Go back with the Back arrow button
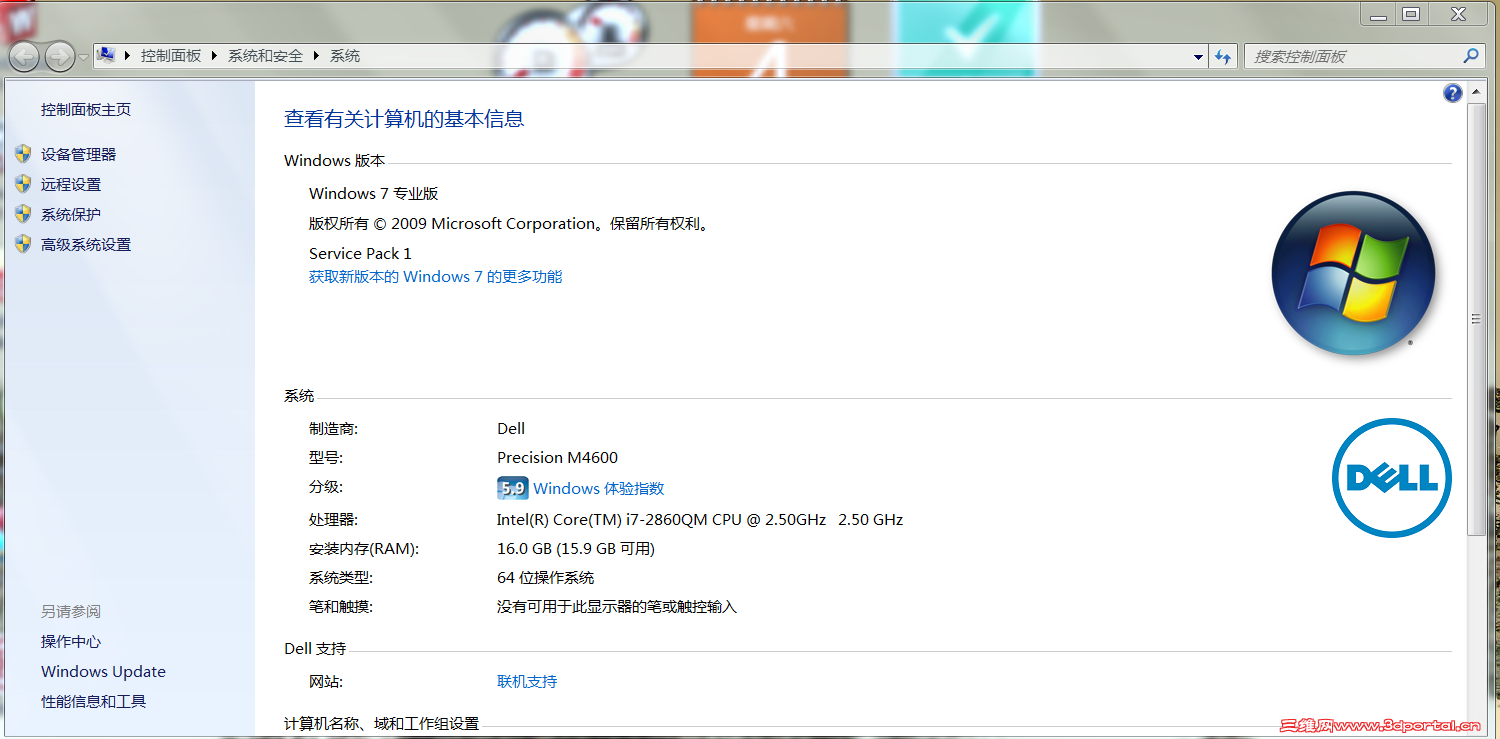 point(24,56)
